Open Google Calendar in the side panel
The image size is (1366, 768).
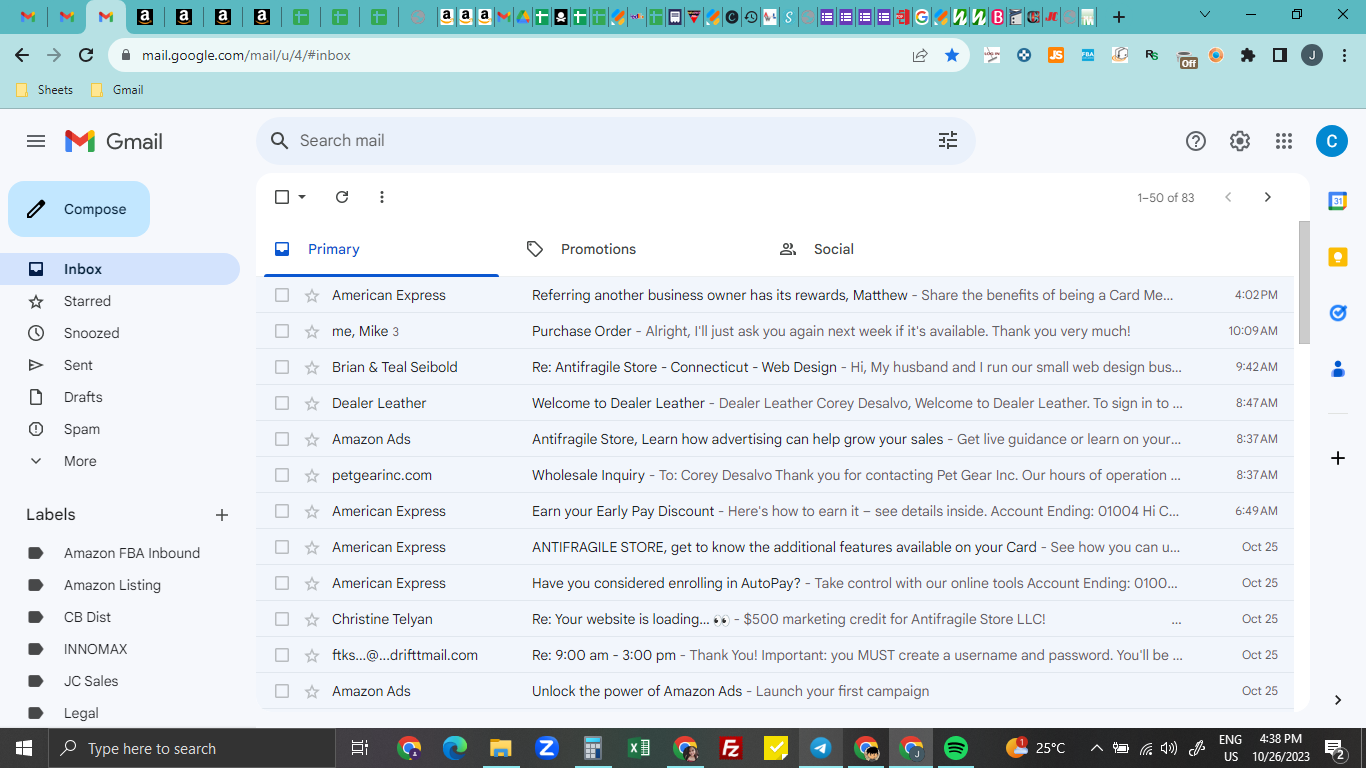[1338, 201]
